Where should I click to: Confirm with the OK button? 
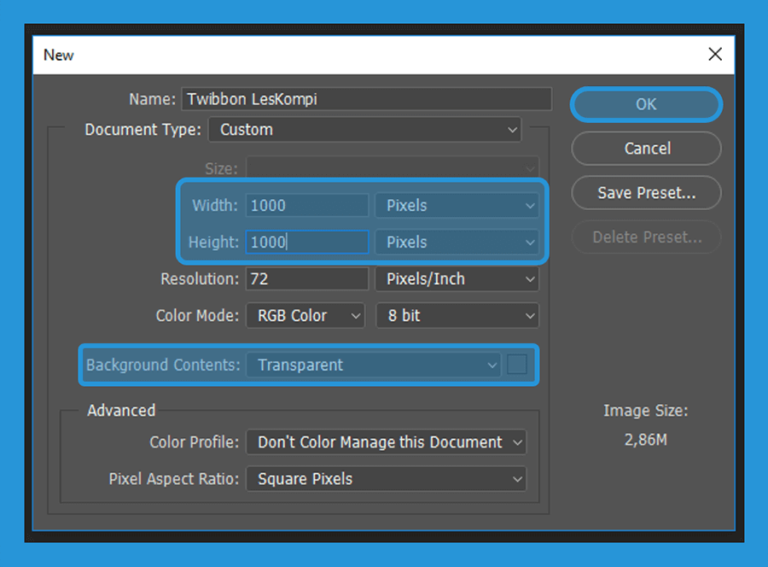tap(646, 104)
